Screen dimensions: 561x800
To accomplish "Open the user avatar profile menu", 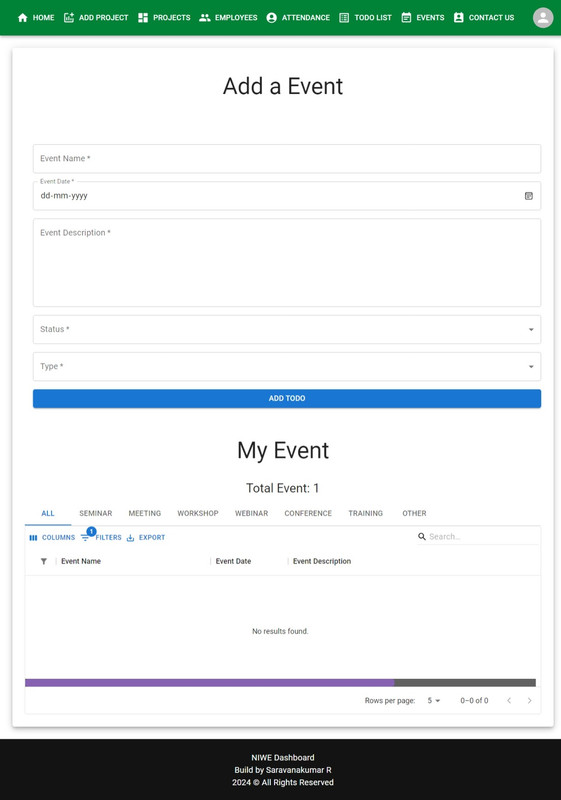I will [543, 18].
